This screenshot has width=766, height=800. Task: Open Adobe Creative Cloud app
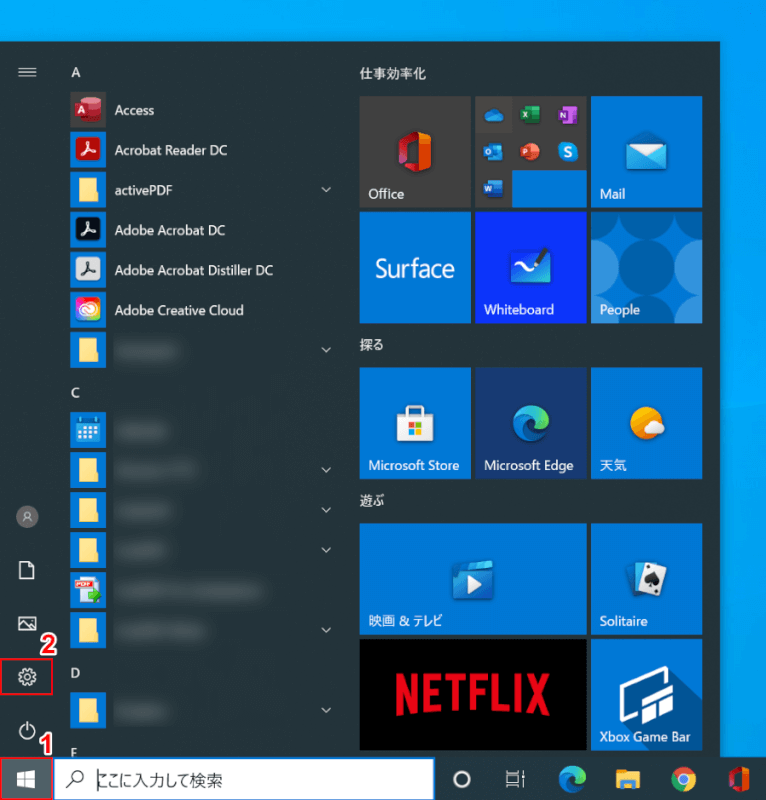click(178, 310)
